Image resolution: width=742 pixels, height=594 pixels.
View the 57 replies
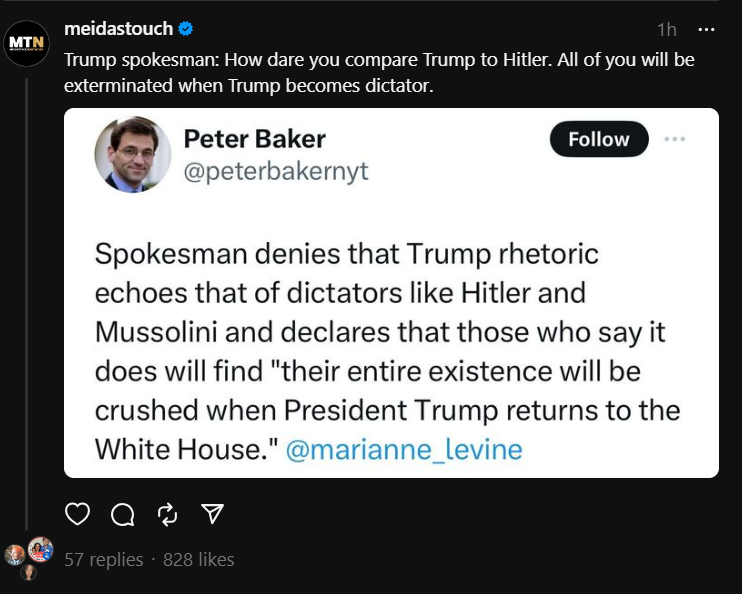tap(104, 560)
